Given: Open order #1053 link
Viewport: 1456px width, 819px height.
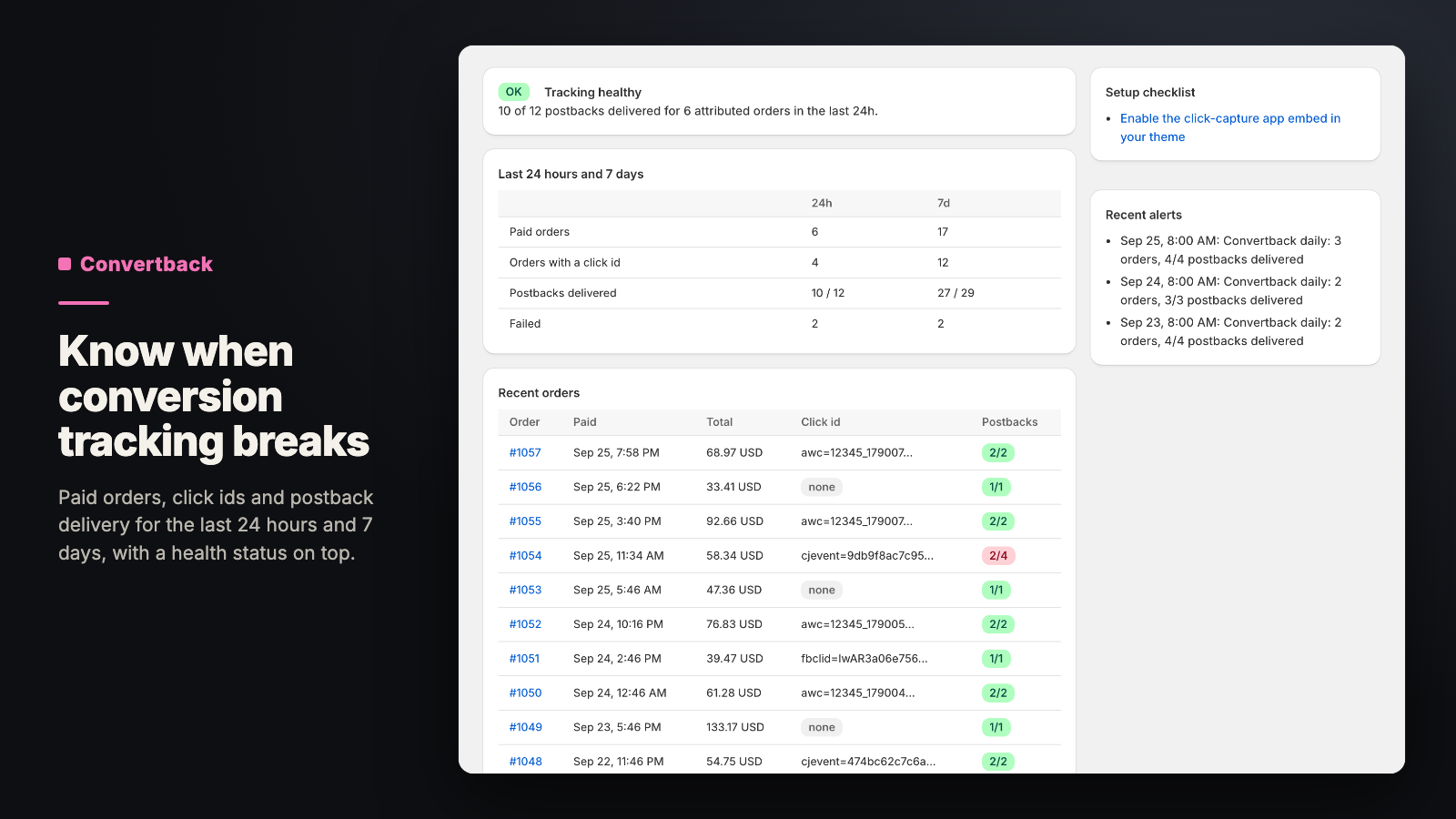Looking at the screenshot, I should pos(525,590).
